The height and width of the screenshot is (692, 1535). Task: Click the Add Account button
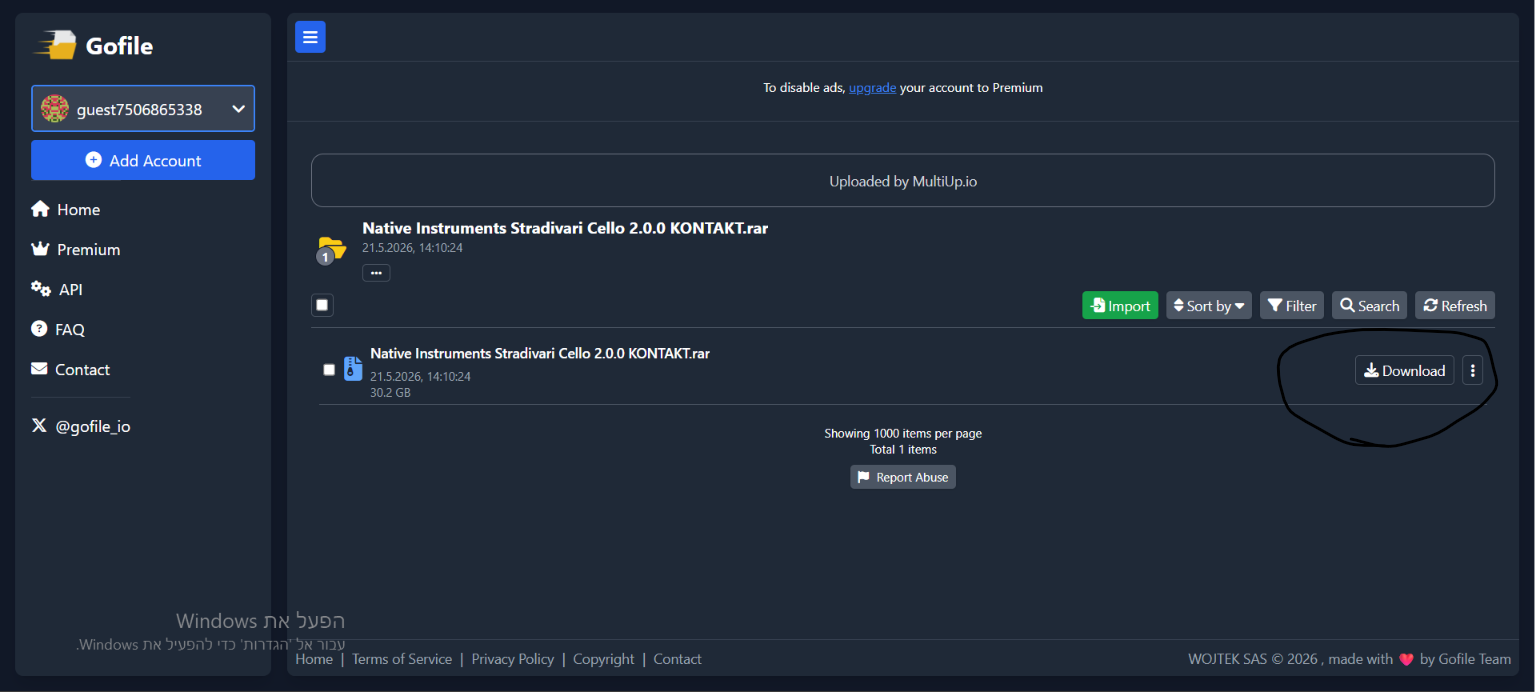[x=143, y=160]
